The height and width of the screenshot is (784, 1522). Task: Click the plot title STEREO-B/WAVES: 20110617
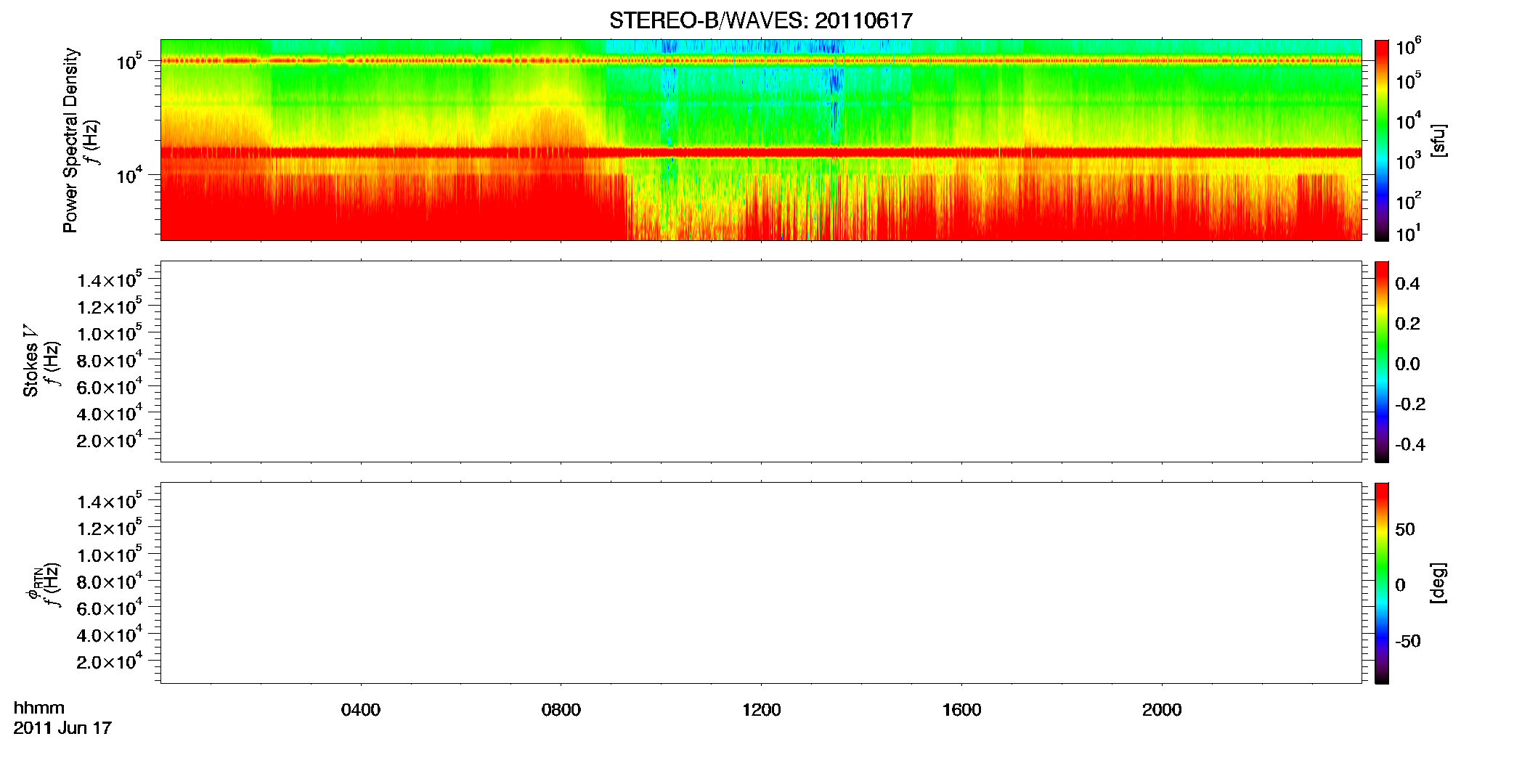coord(760,21)
